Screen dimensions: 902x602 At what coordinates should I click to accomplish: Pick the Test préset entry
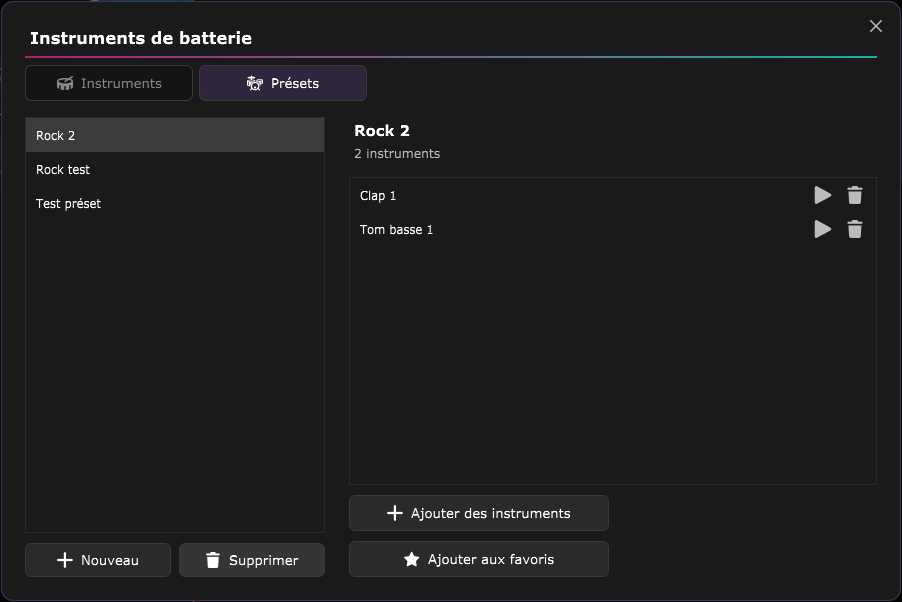175,203
